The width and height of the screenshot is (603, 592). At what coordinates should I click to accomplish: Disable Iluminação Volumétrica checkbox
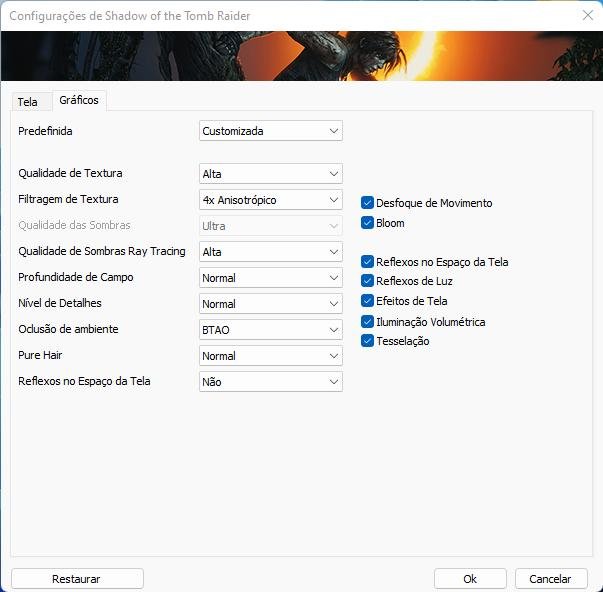coord(367,322)
